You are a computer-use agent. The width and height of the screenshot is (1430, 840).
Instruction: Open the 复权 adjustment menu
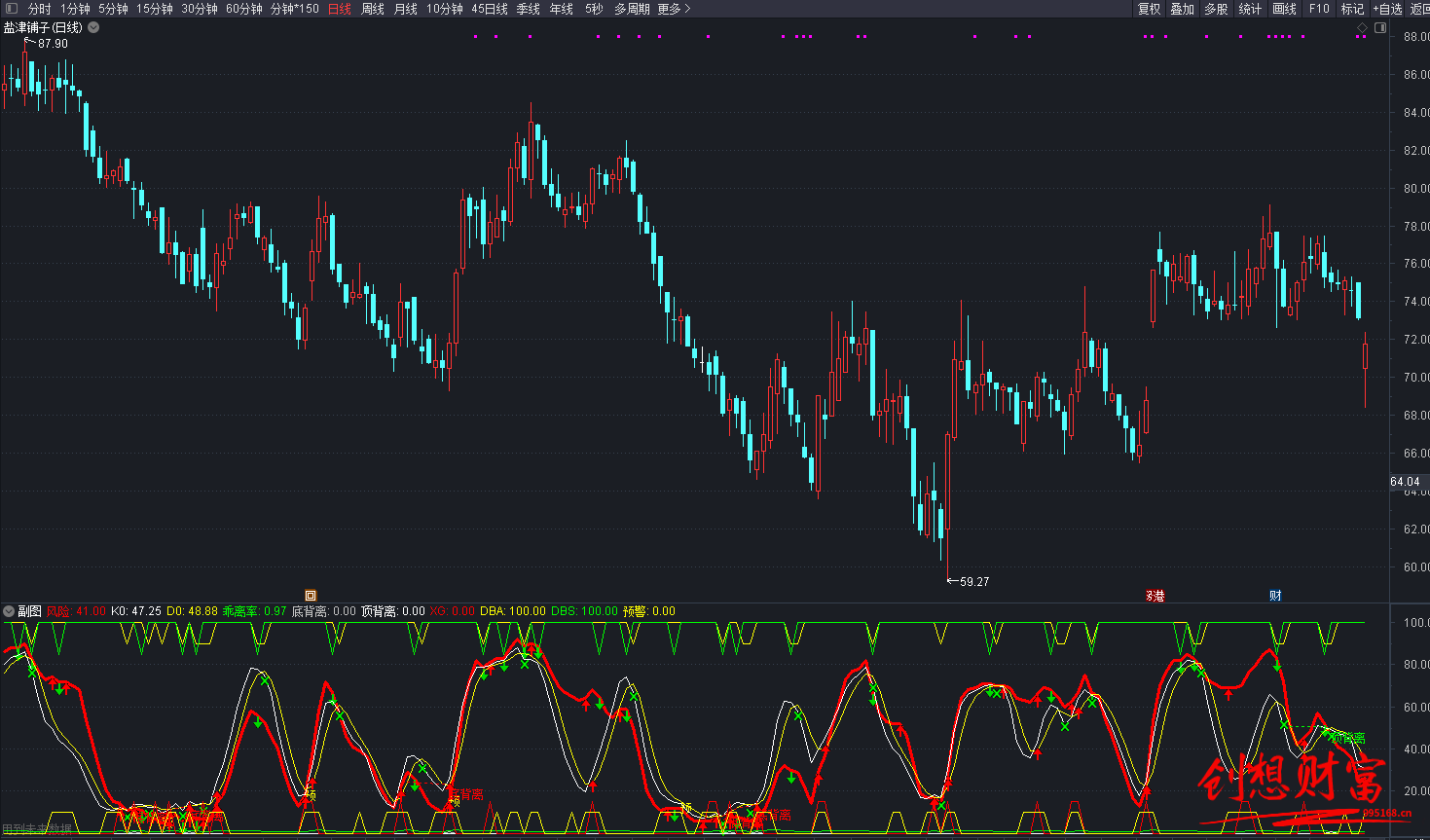[1150, 9]
